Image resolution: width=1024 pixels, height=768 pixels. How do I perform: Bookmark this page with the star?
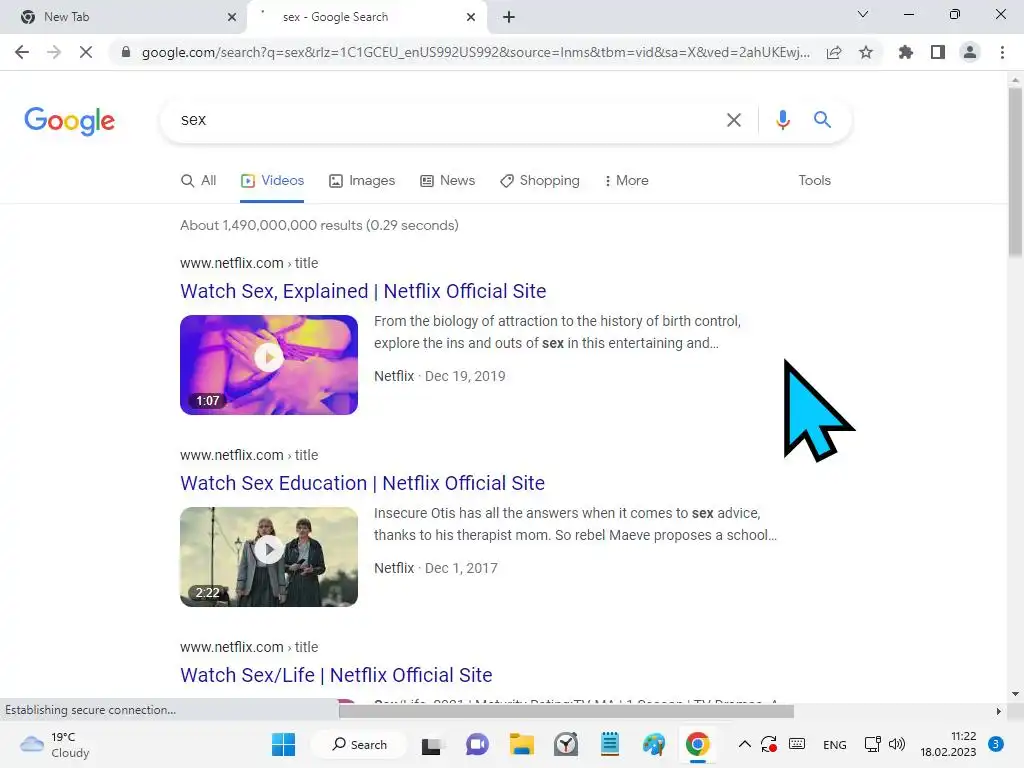tap(866, 52)
